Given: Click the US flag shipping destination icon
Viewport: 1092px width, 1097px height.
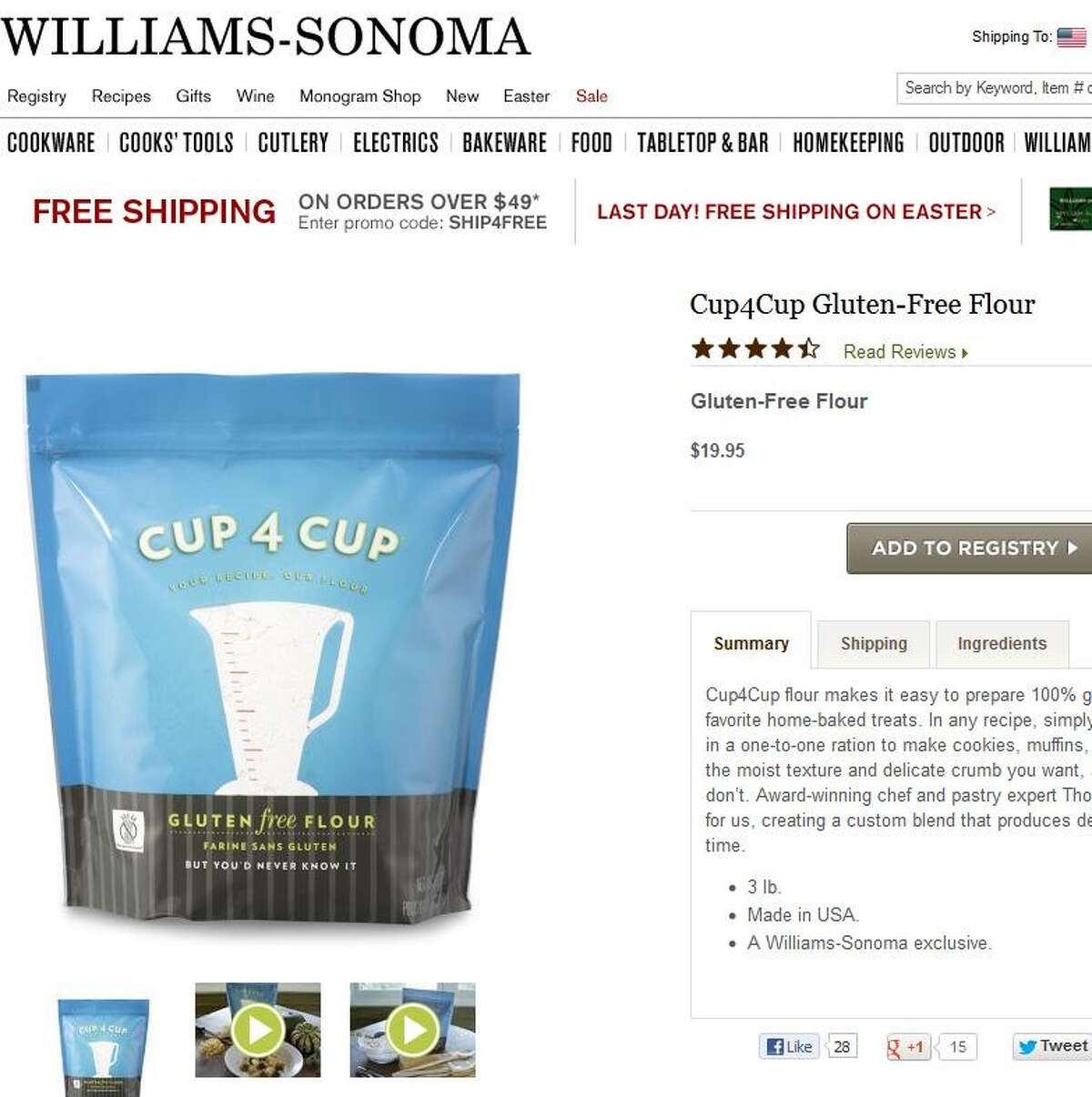Looking at the screenshot, I should pos(1071,37).
